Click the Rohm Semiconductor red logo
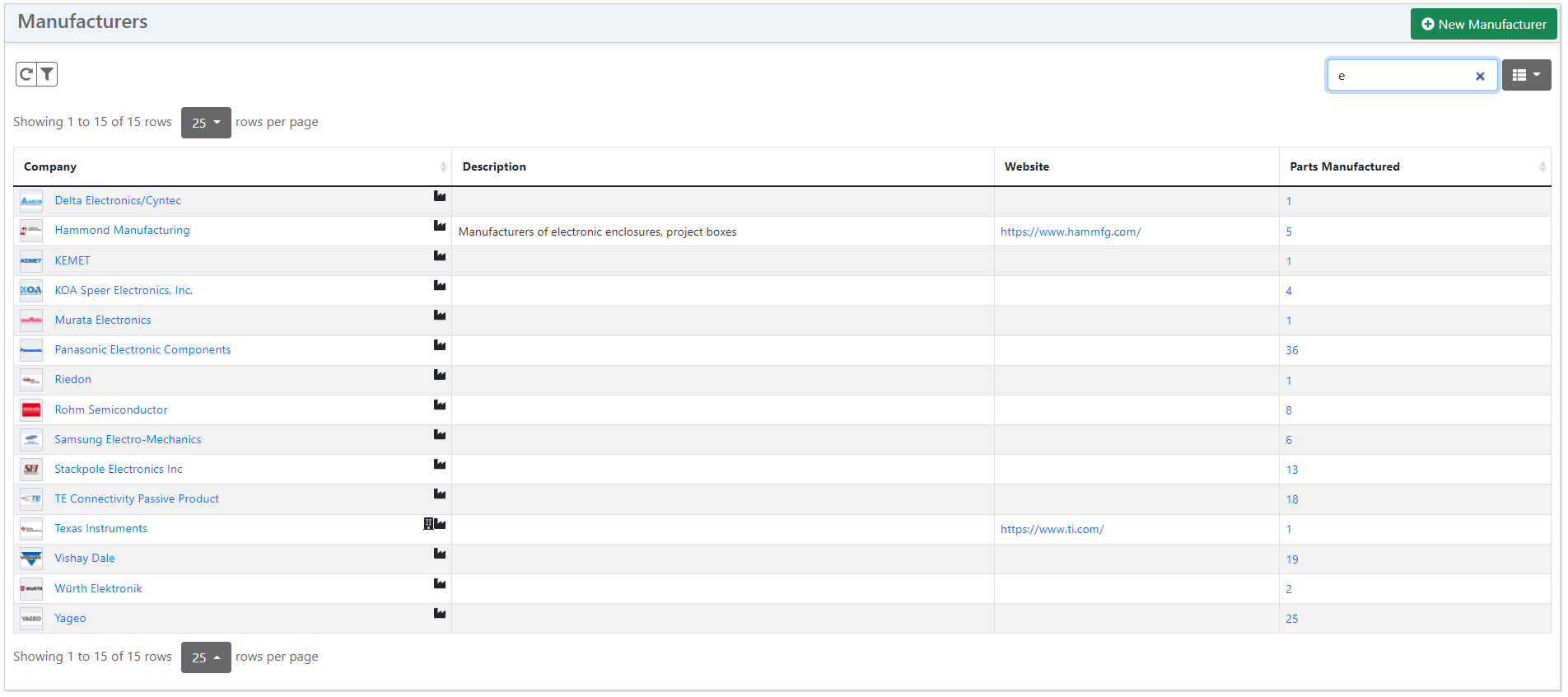This screenshot has width=1568, height=697. 31,410
